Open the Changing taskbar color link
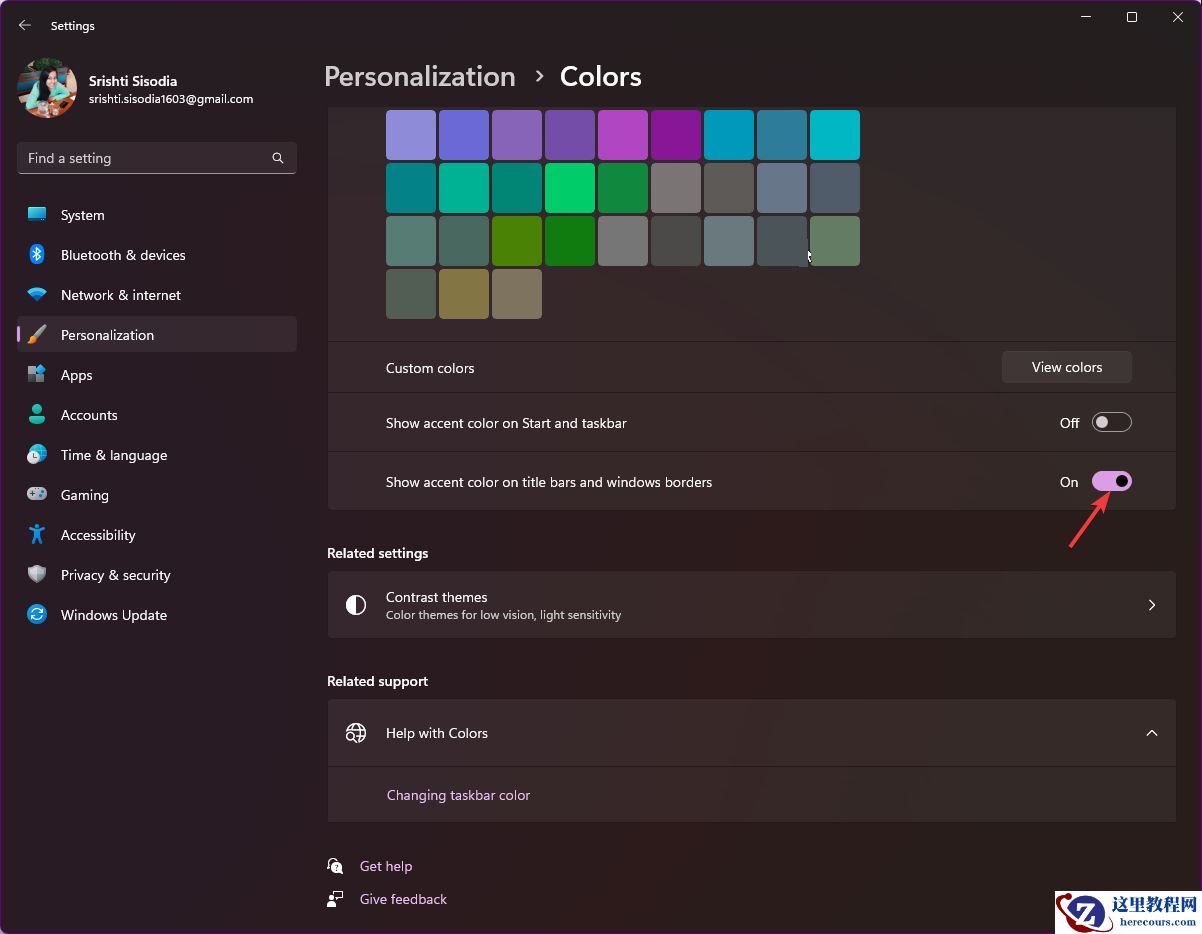Image resolution: width=1202 pixels, height=934 pixels. [458, 795]
